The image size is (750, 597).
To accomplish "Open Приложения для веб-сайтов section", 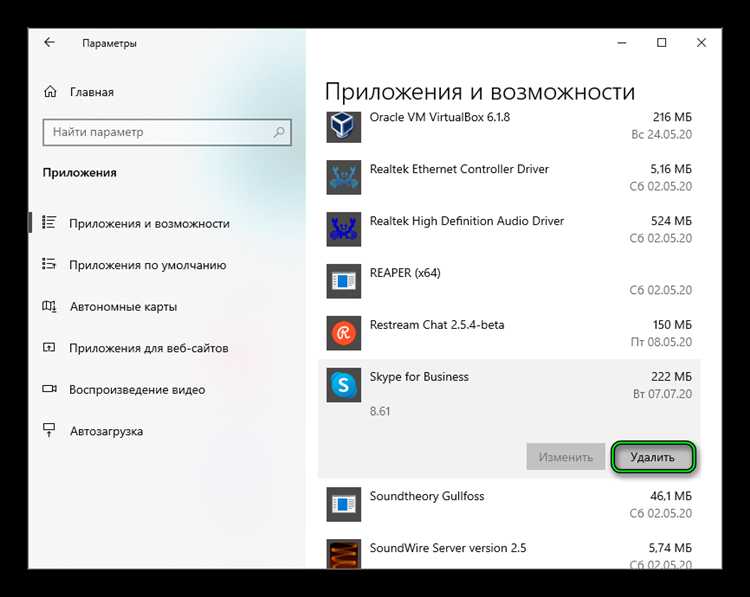I will pos(149,348).
